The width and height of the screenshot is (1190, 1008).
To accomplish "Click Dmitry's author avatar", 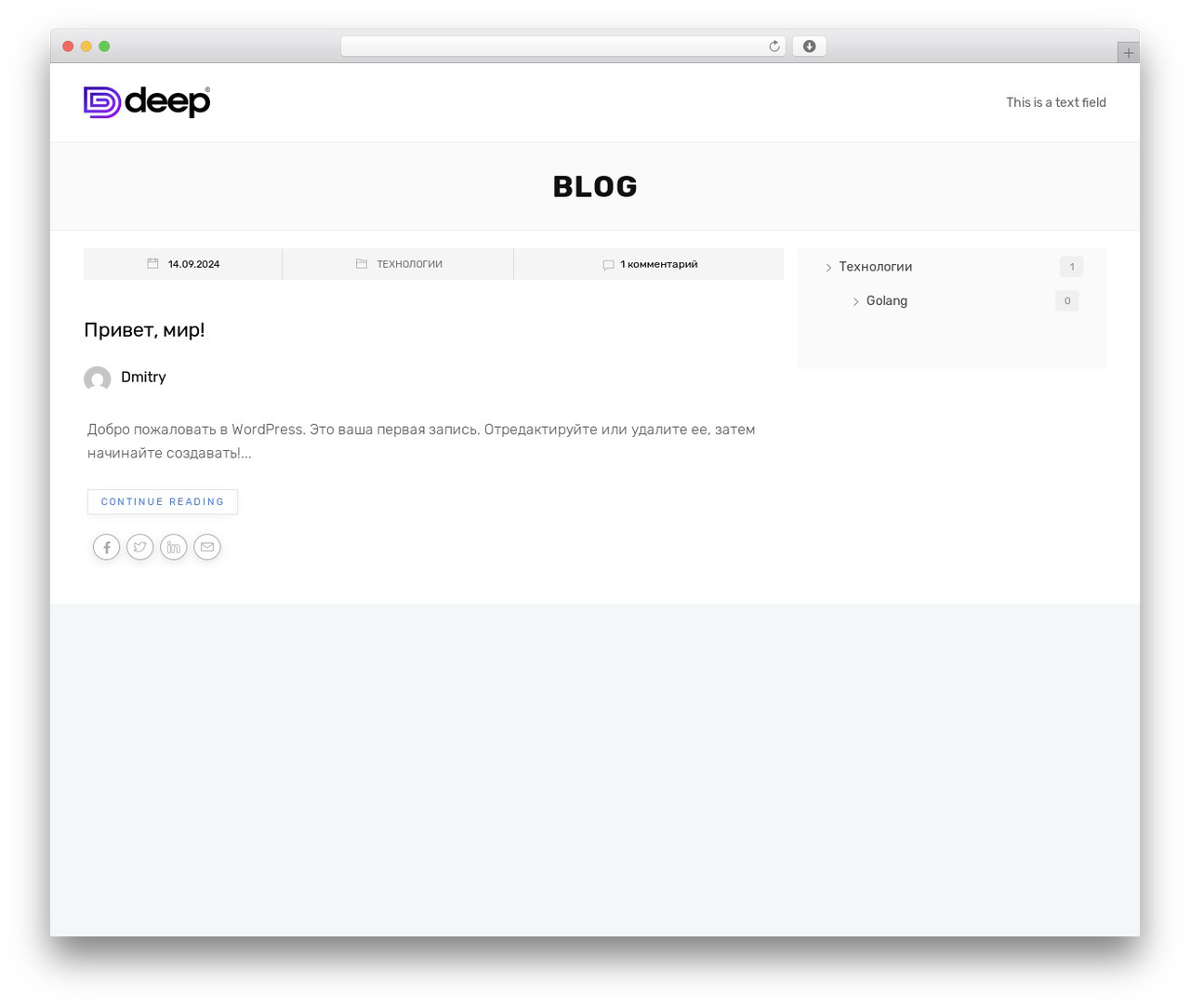I will (98, 378).
